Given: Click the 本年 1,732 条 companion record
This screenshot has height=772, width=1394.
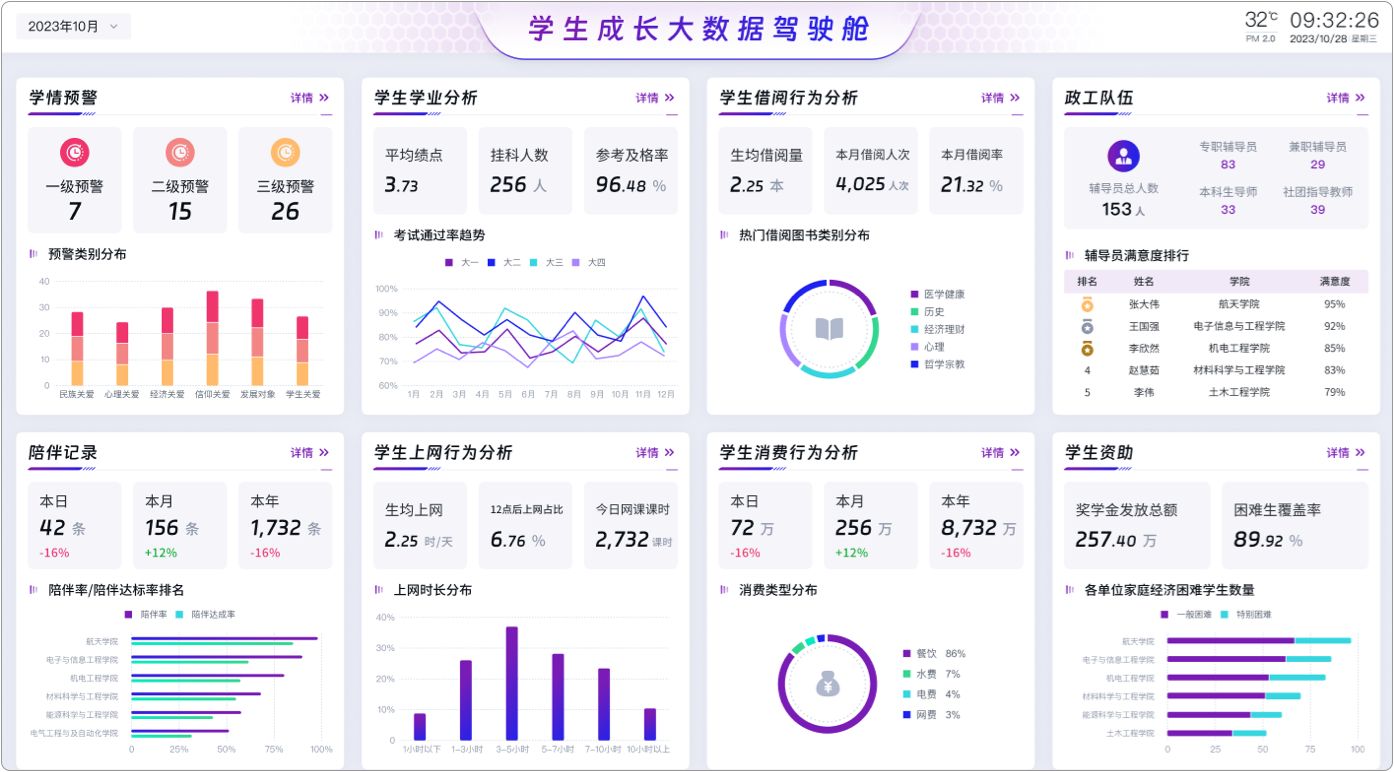Looking at the screenshot, I should (285, 528).
